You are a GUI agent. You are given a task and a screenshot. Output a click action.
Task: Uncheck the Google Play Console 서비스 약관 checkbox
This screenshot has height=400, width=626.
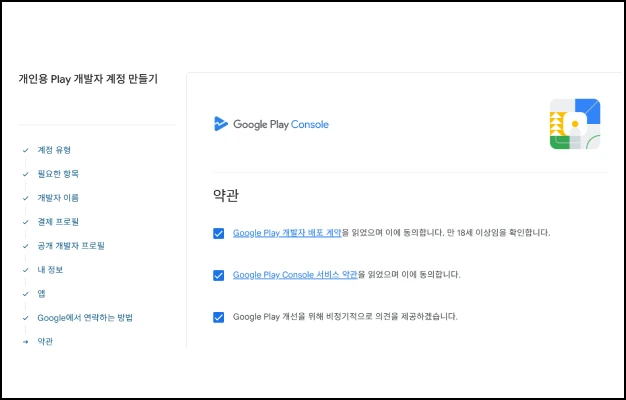click(218, 275)
